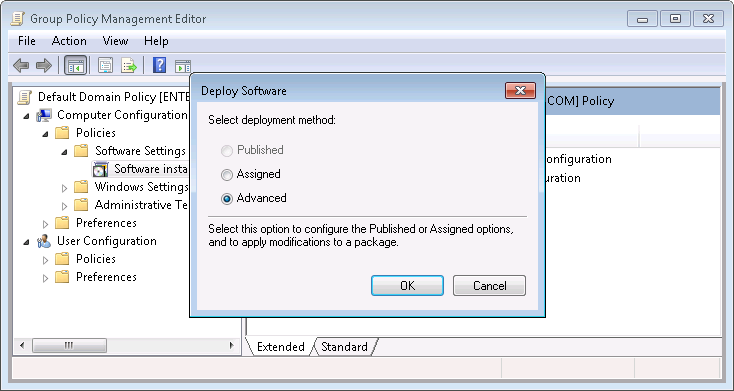Collapse the Computer Configuration node

27,116
